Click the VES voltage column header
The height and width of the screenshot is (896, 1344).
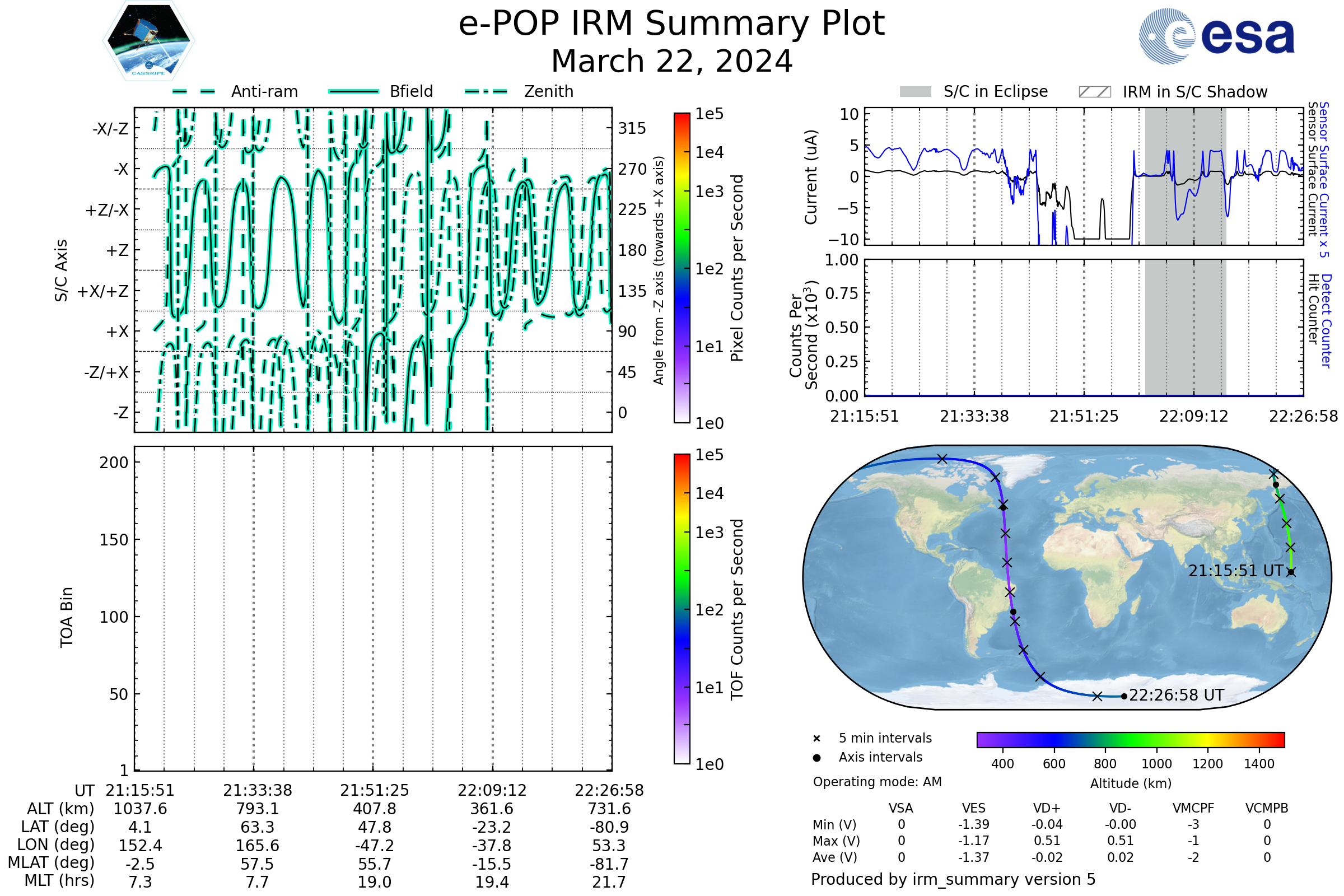974,808
